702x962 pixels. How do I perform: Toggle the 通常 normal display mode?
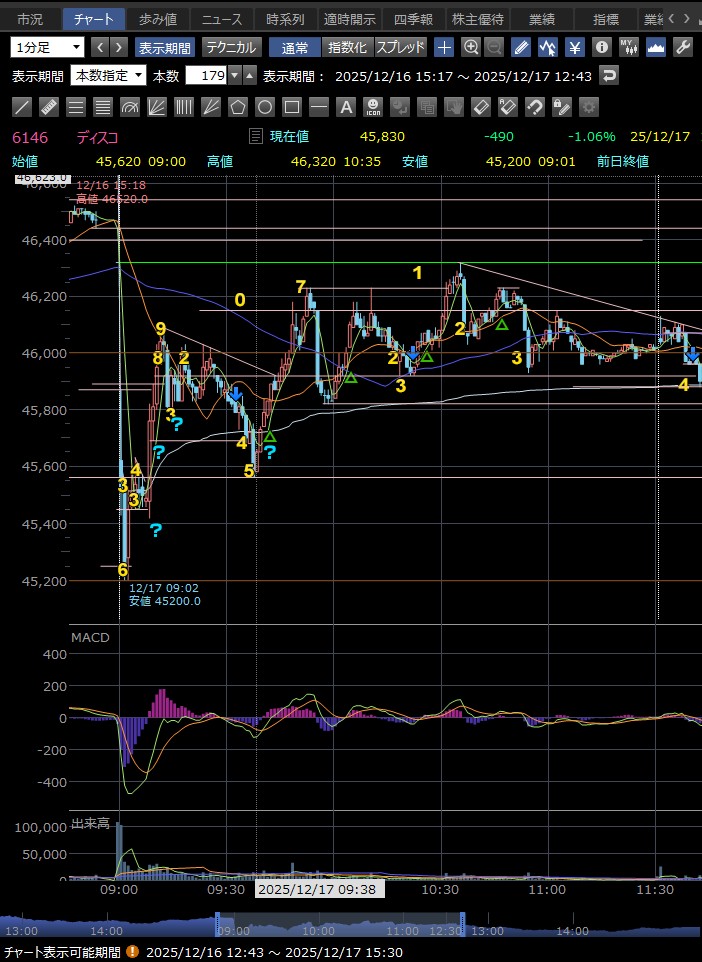(295, 47)
